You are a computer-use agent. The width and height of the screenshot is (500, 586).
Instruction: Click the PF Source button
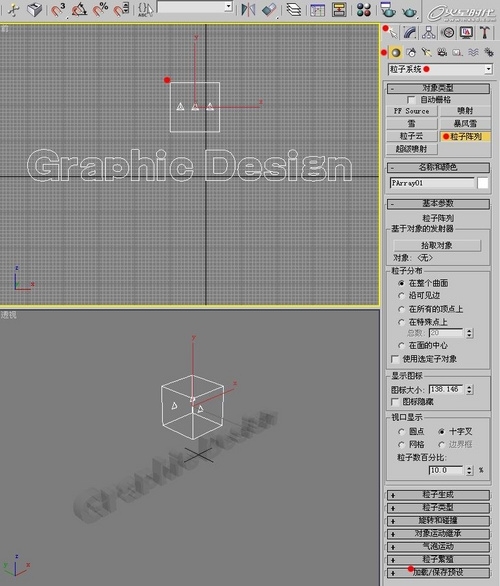coord(412,111)
